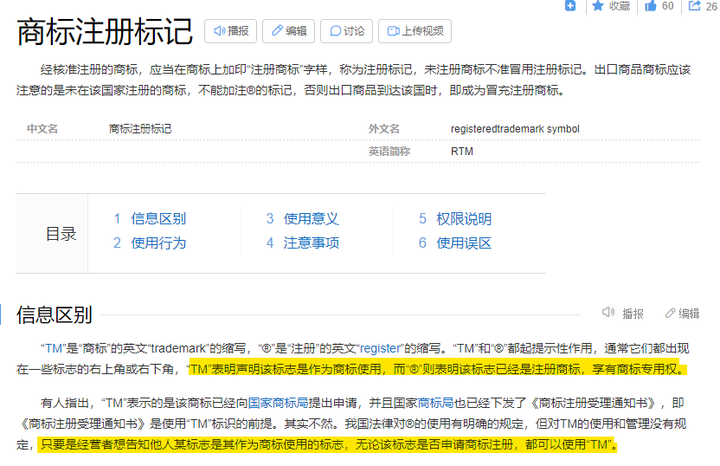
Task: Click the RTM abbreviation value
Action: click(x=462, y=152)
